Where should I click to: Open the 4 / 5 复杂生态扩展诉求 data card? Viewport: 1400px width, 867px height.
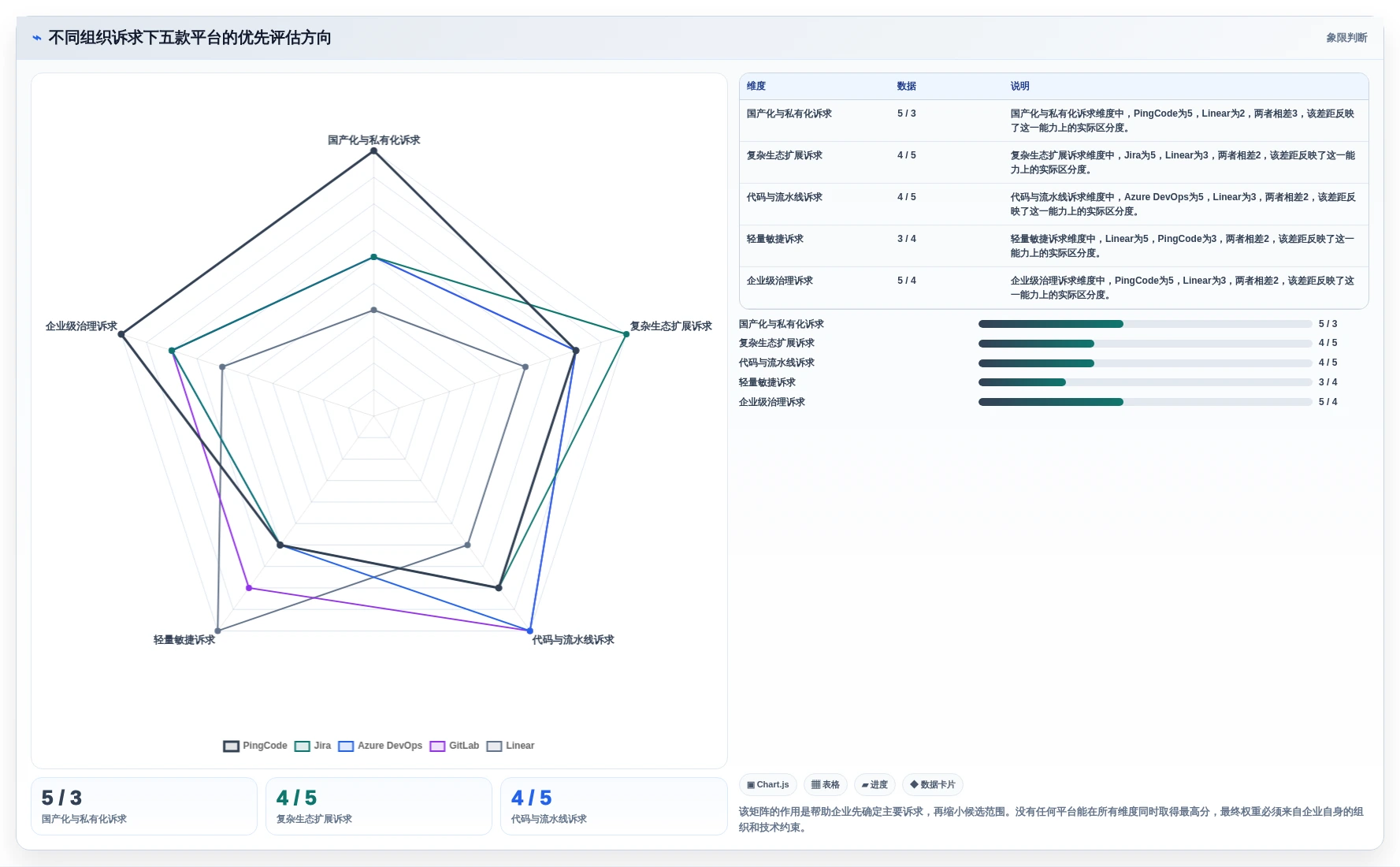pos(379,806)
